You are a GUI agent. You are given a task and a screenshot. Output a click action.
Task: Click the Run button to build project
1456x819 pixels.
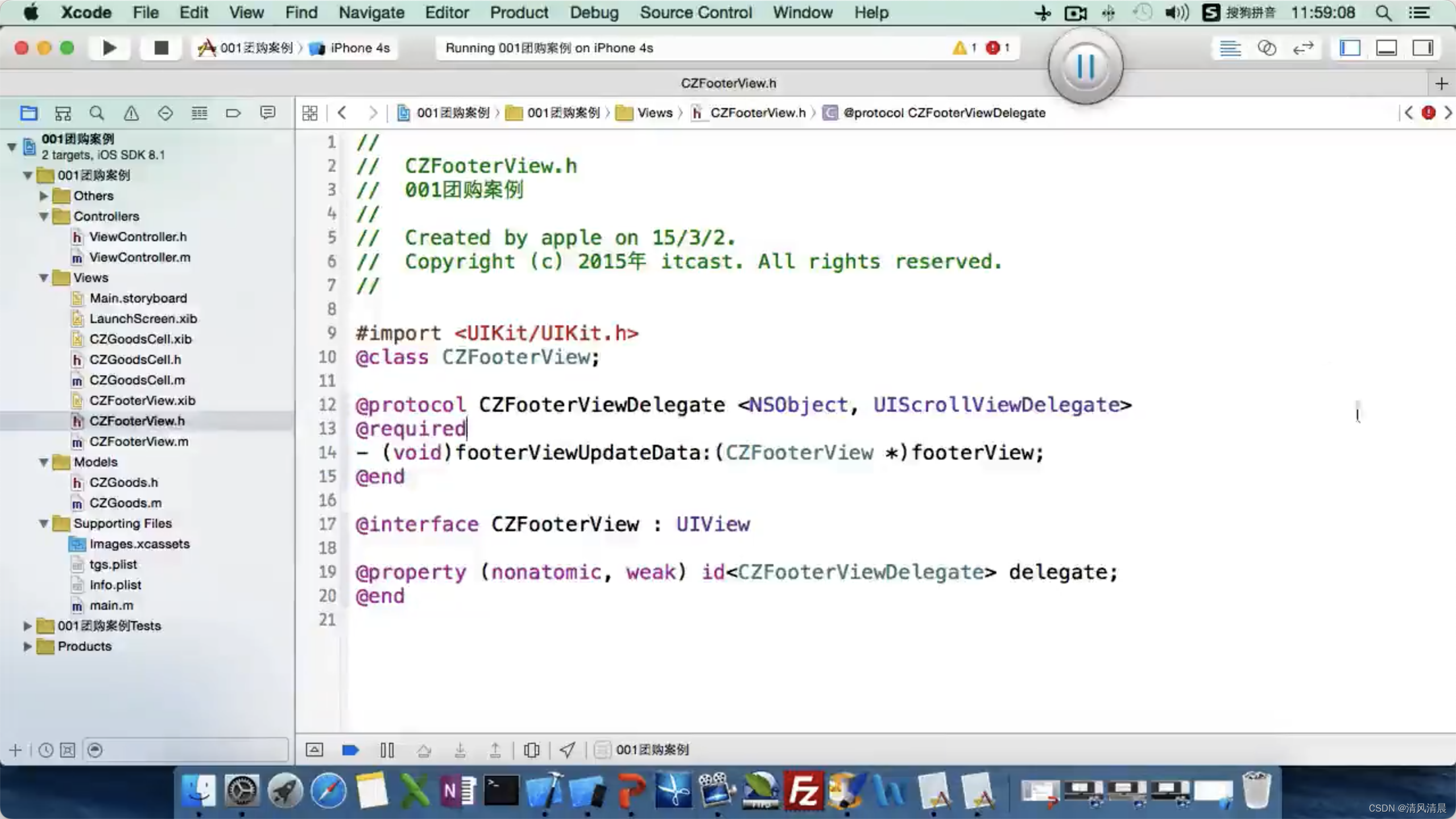(110, 47)
